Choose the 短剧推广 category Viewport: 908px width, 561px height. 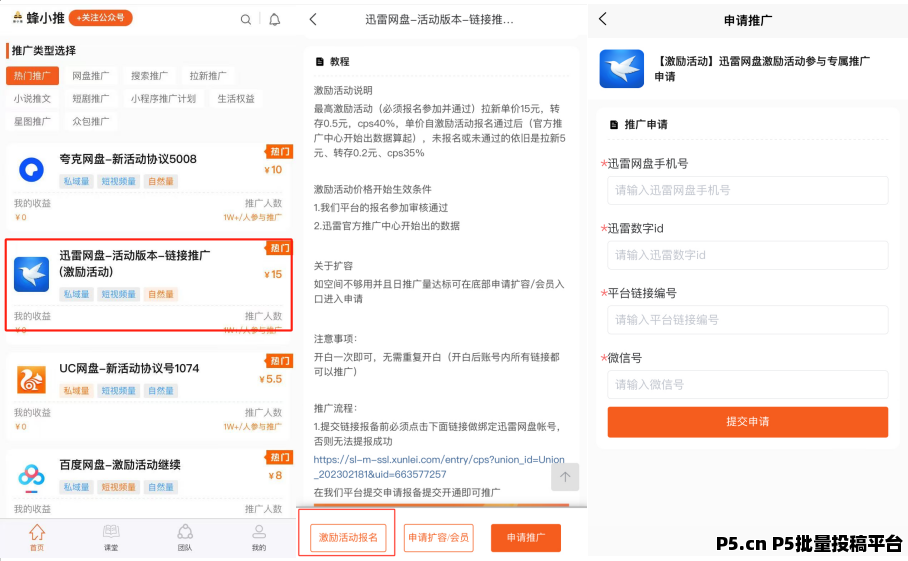coord(91,98)
